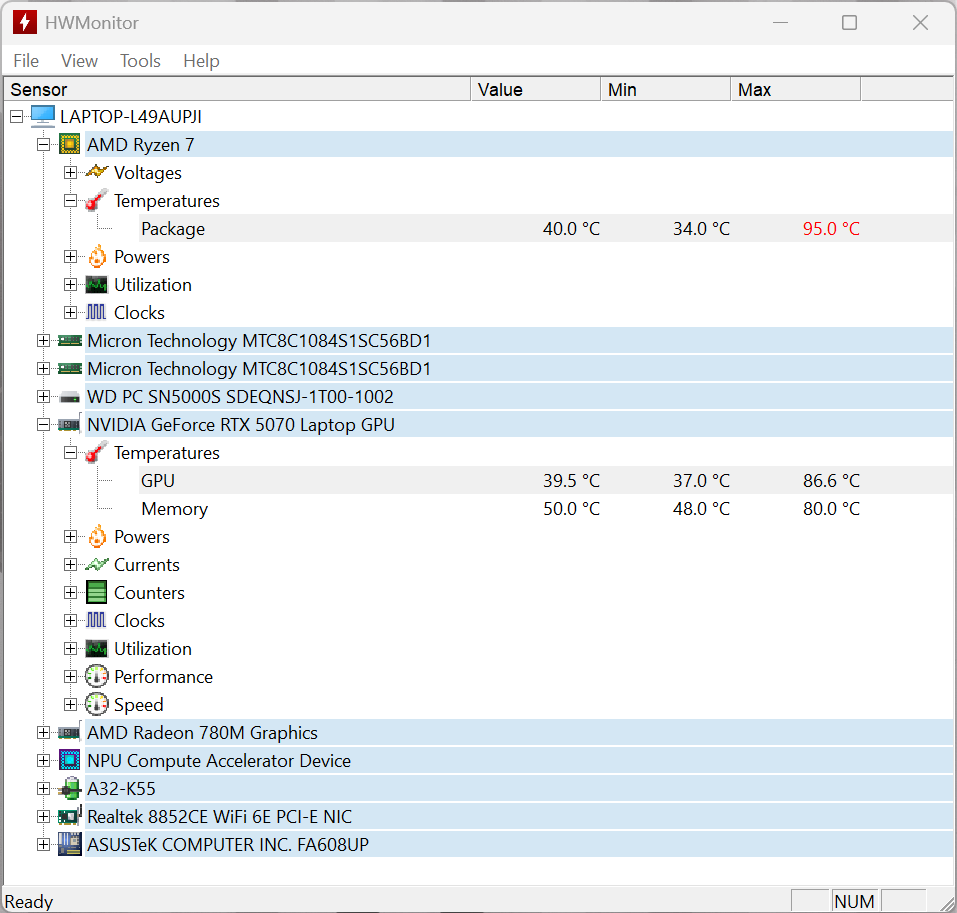Open the View menu
957x913 pixels.
coord(79,61)
